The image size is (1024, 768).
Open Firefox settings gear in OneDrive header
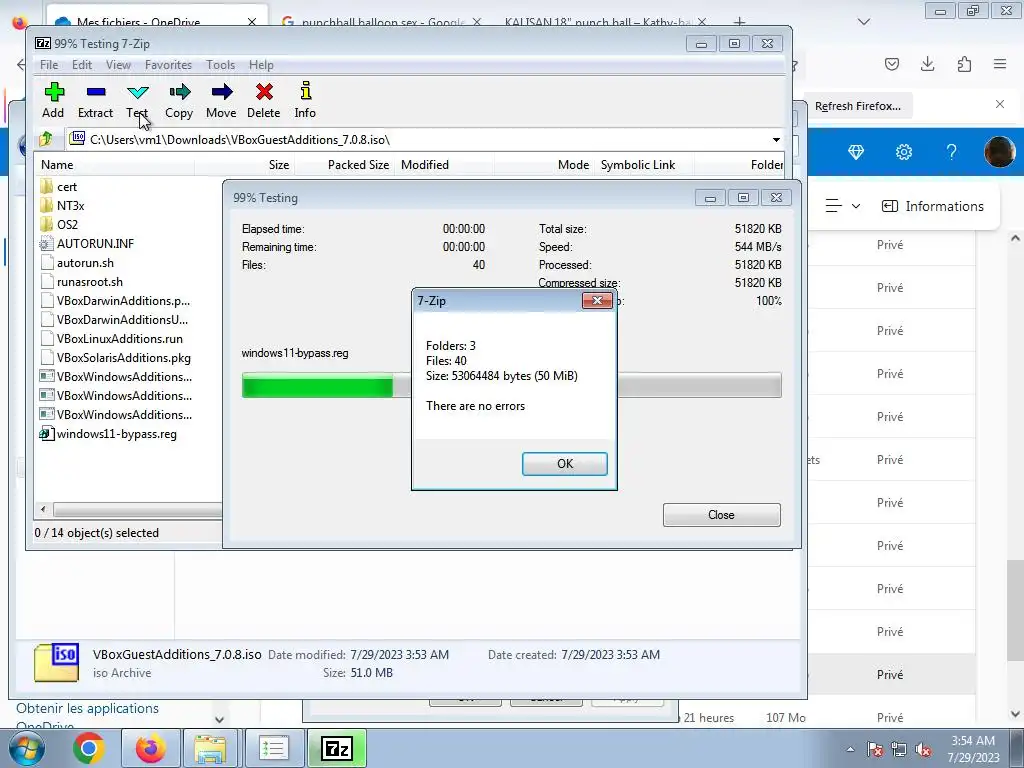click(904, 152)
